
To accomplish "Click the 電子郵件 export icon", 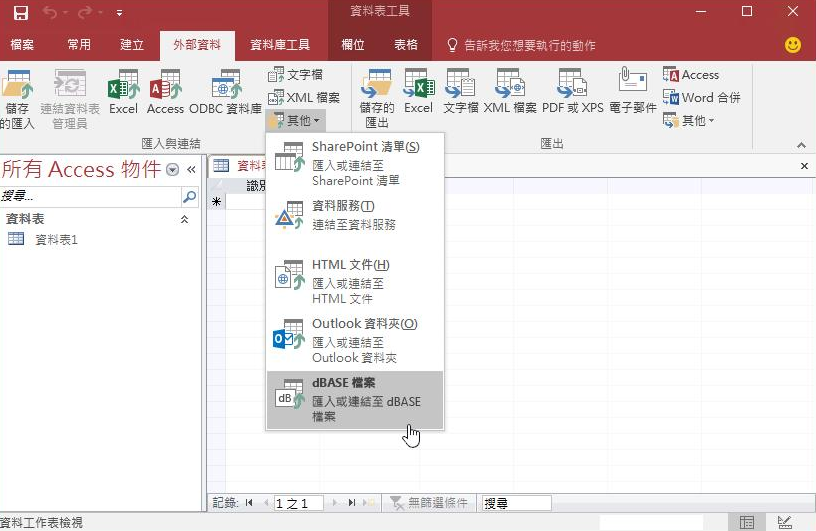I will [x=632, y=92].
